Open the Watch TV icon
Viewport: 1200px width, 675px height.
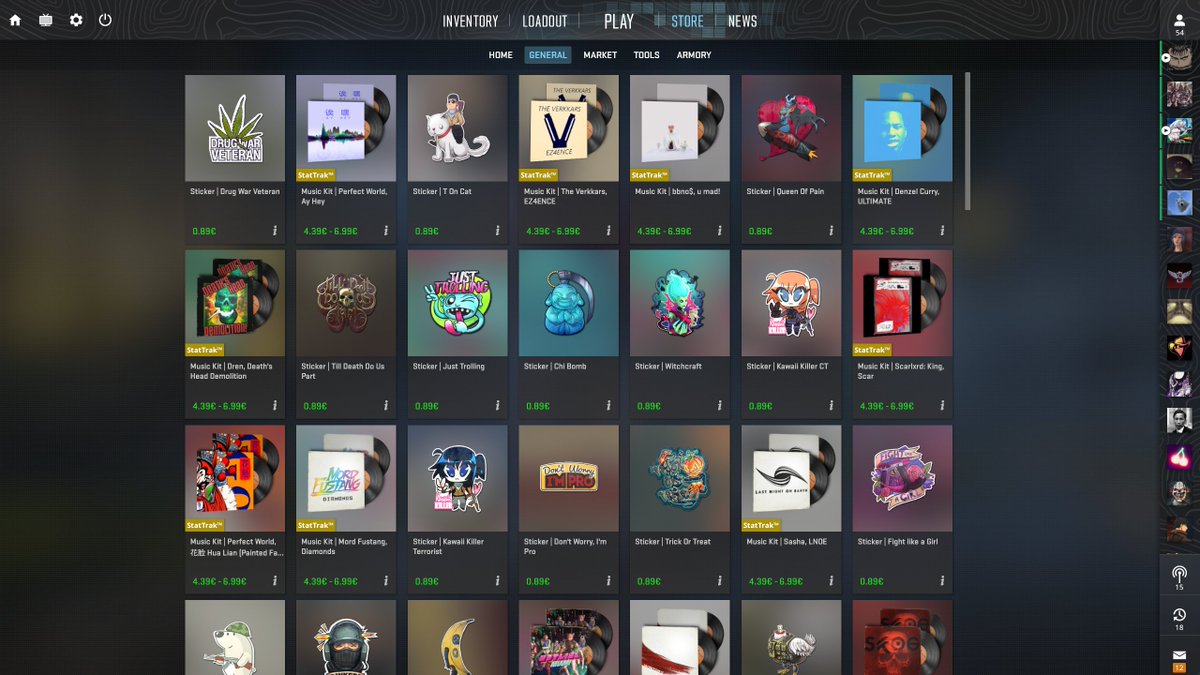[46, 20]
